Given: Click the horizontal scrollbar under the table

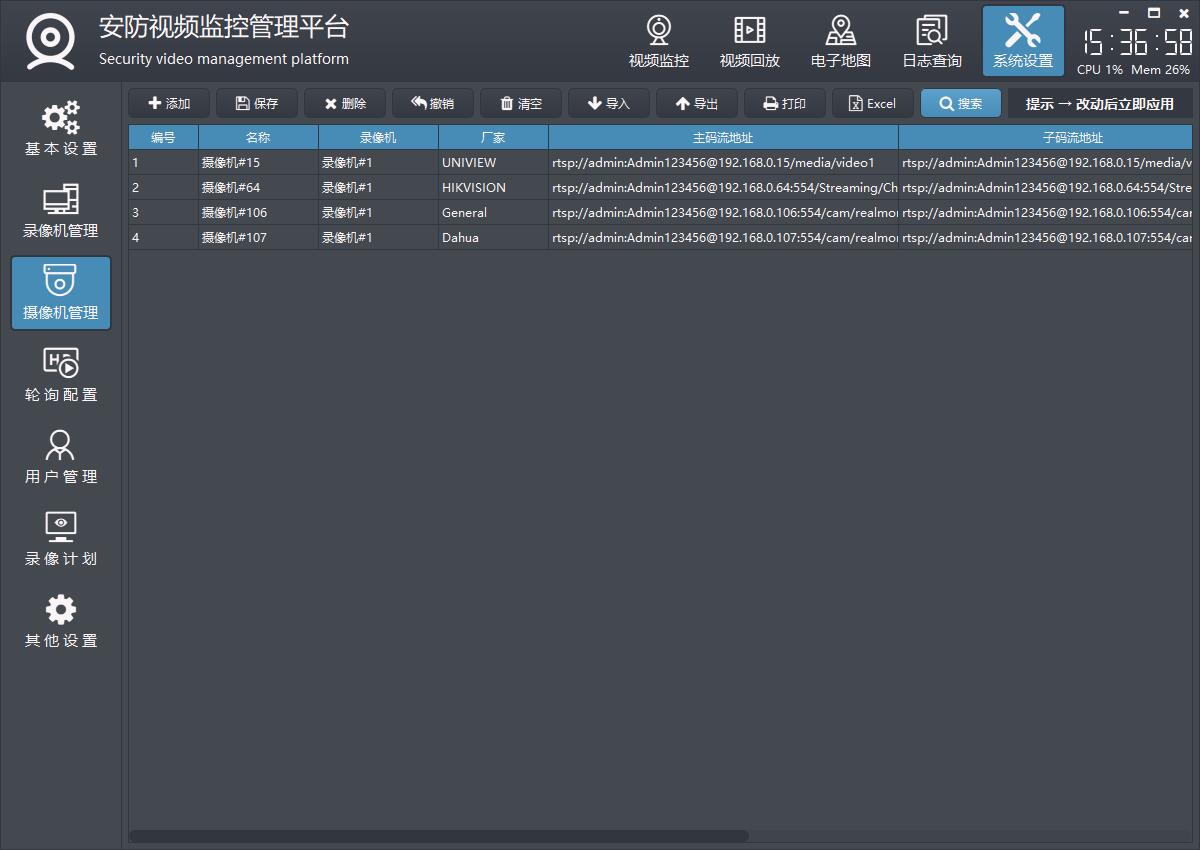Looking at the screenshot, I should [439, 836].
